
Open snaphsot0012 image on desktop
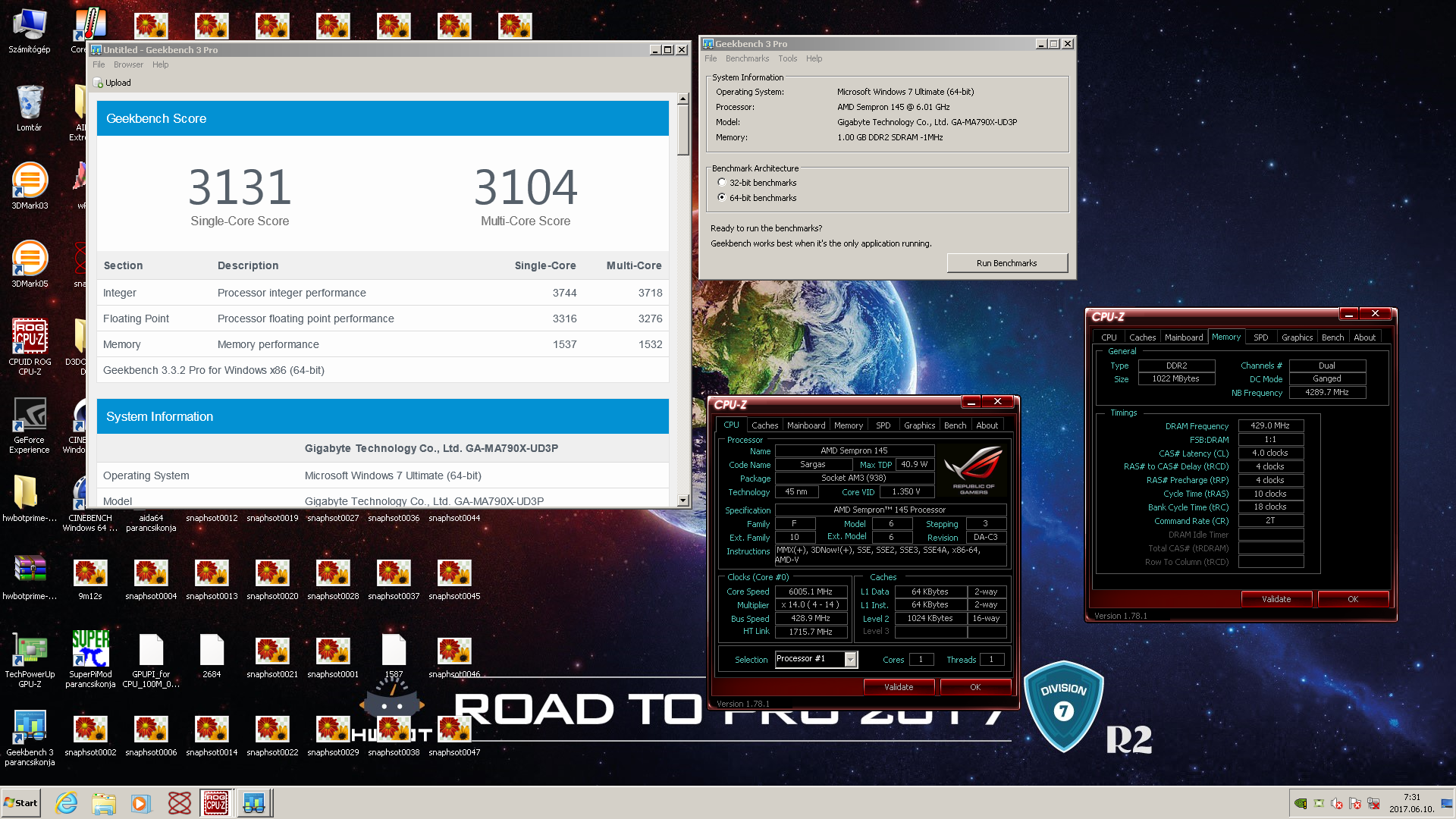click(212, 518)
